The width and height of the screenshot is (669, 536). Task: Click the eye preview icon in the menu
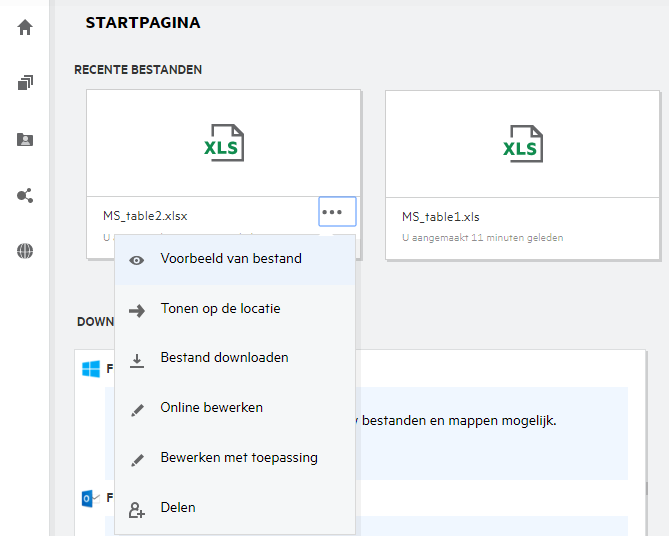pos(137,260)
